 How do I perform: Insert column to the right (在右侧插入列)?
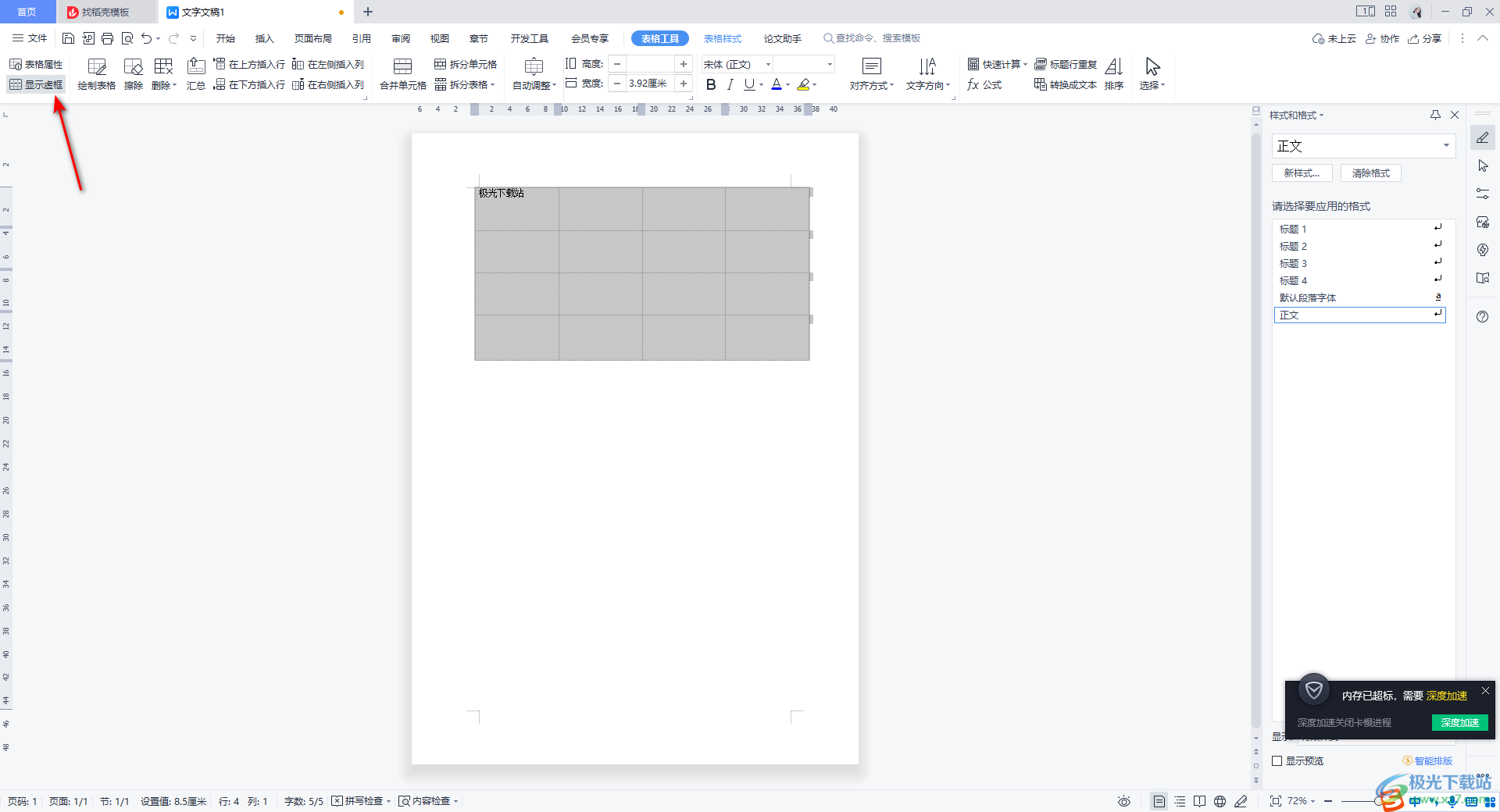pos(328,84)
